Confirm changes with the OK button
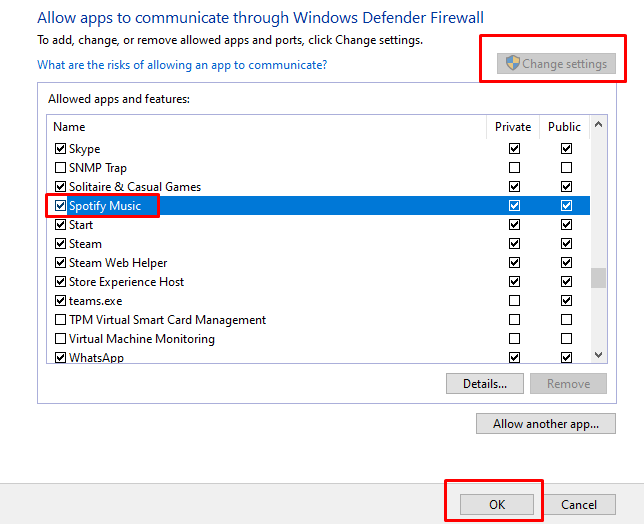644x524 pixels. [497, 505]
